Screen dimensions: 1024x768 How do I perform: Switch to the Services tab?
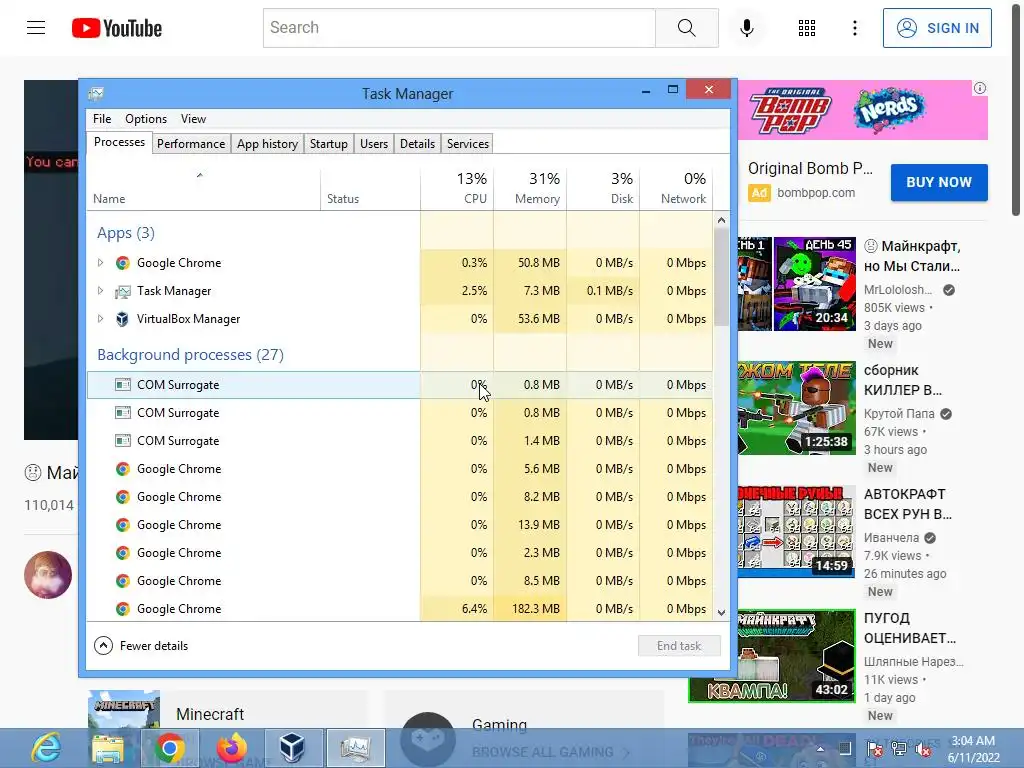(x=468, y=144)
